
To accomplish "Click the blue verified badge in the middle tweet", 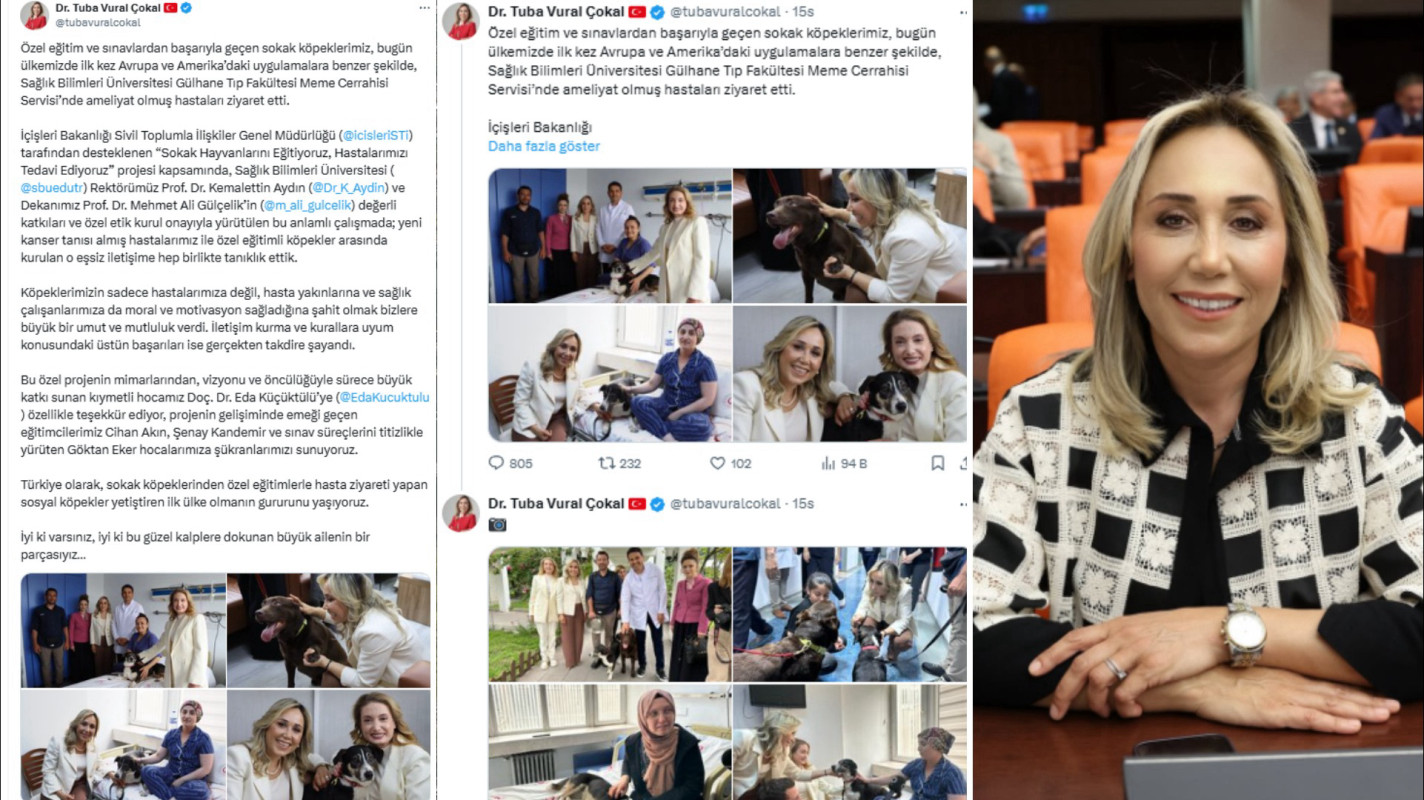I will coord(657,12).
